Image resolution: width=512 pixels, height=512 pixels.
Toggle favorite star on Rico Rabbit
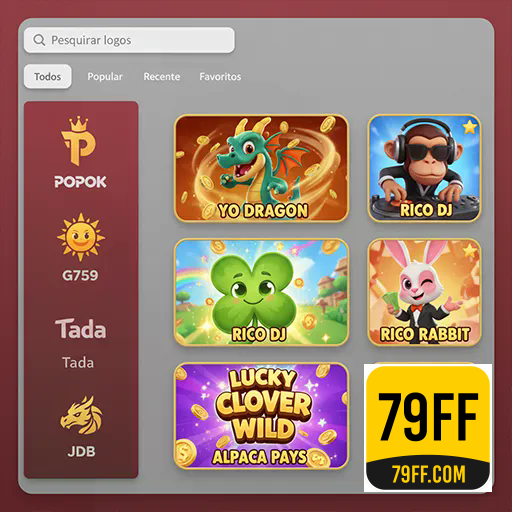pos(469,250)
